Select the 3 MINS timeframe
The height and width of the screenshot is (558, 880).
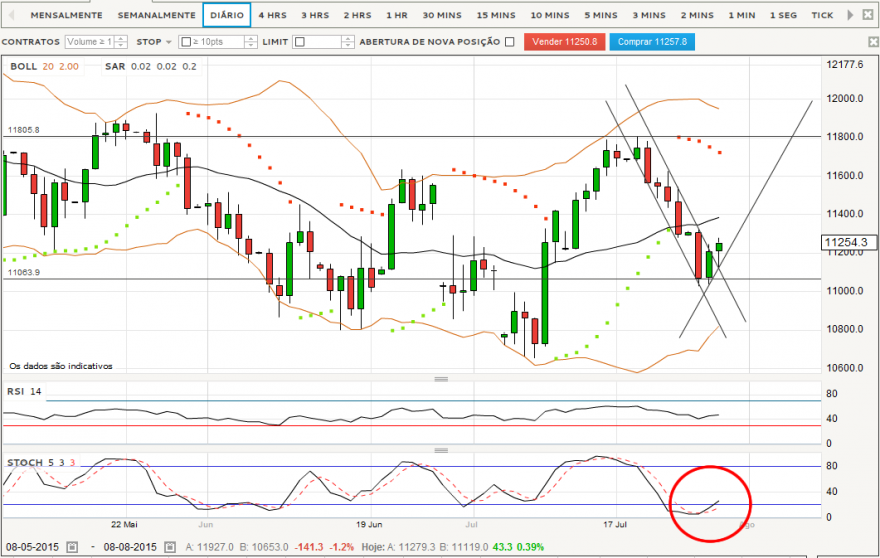pyautogui.click(x=649, y=15)
